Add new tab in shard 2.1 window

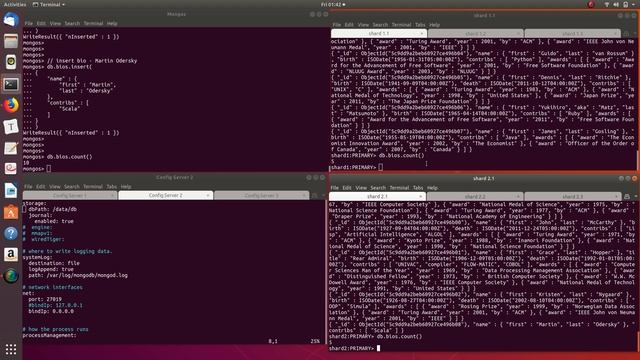pos(627,196)
